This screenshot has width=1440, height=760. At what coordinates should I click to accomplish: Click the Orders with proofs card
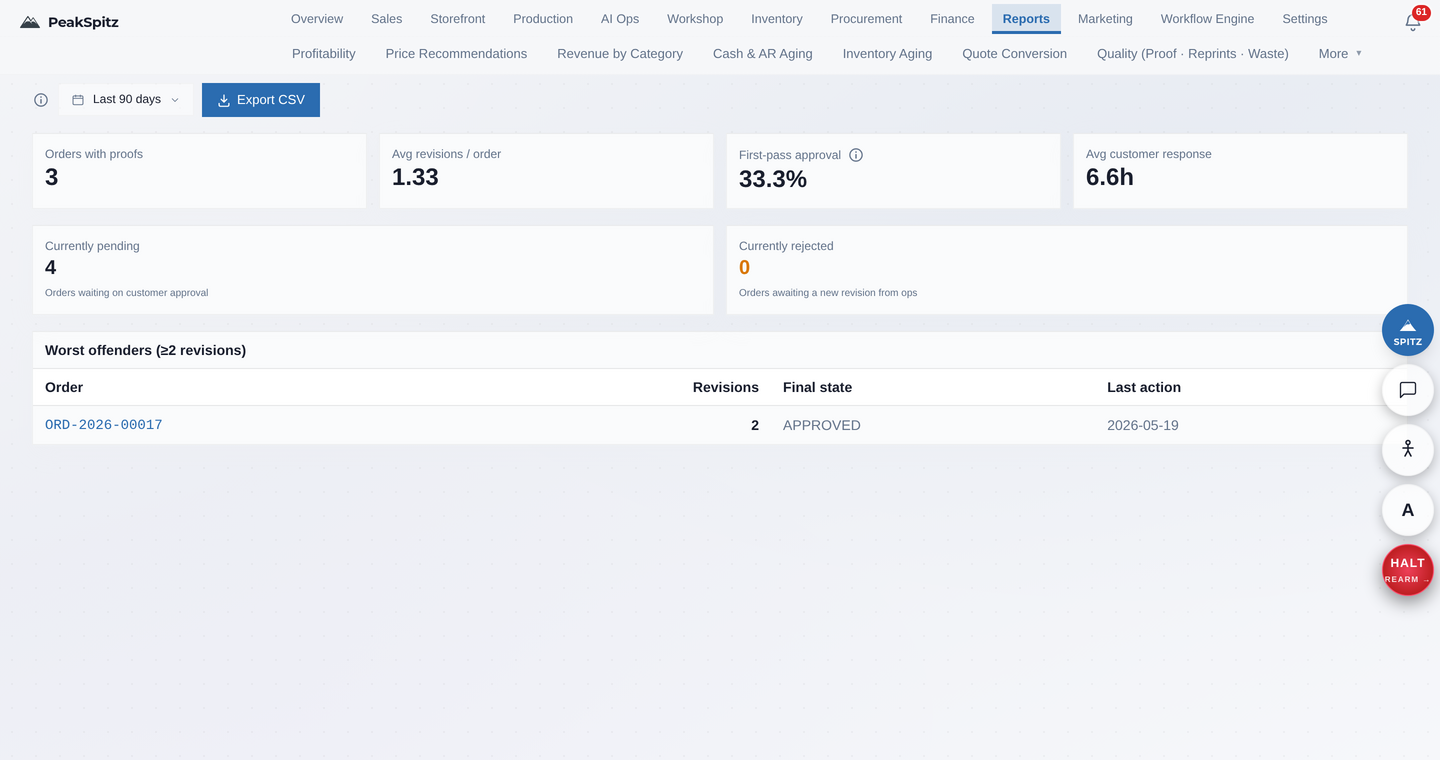pyautogui.click(x=200, y=171)
